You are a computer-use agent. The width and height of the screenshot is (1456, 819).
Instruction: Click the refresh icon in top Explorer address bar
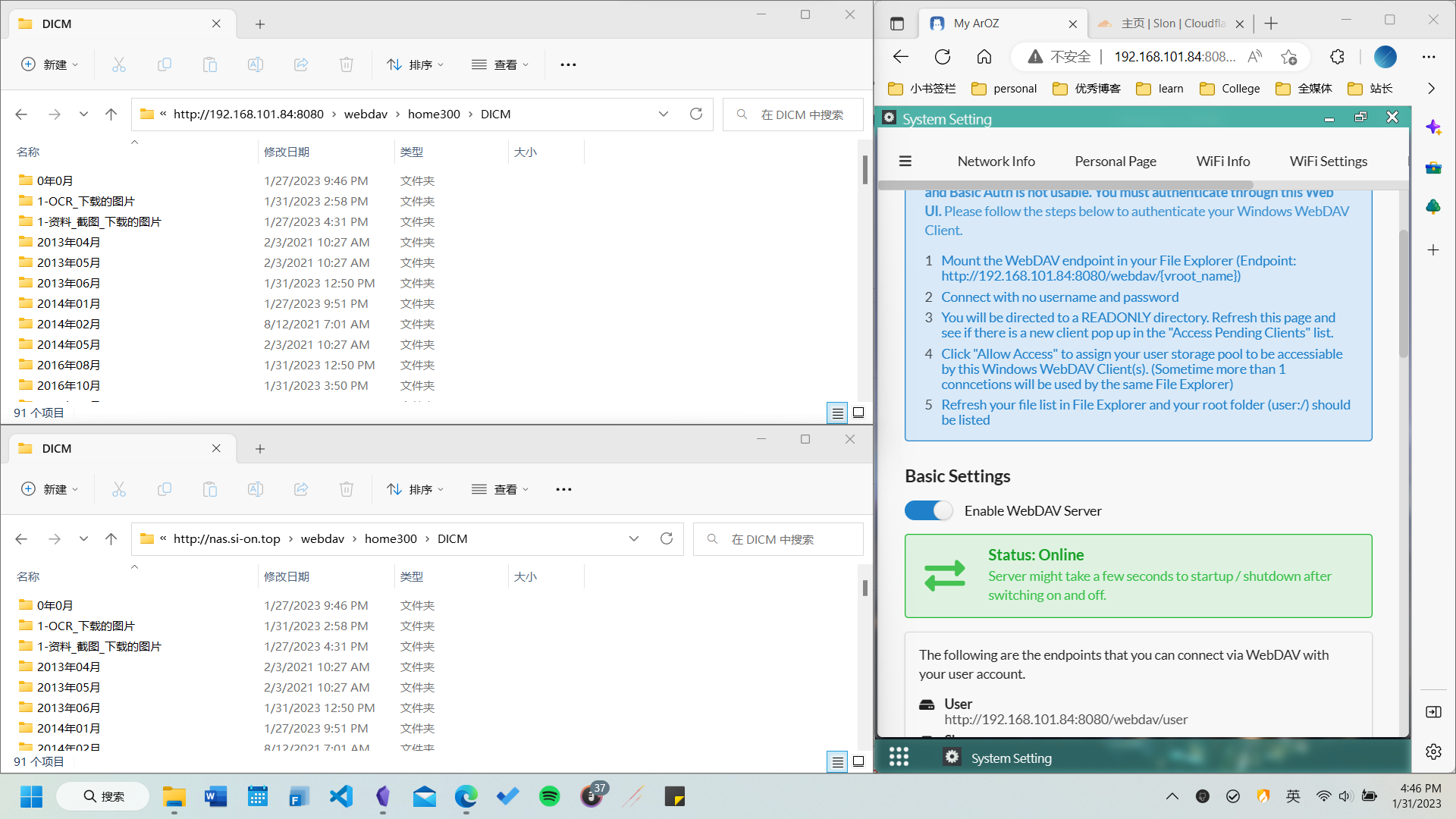tap(695, 114)
